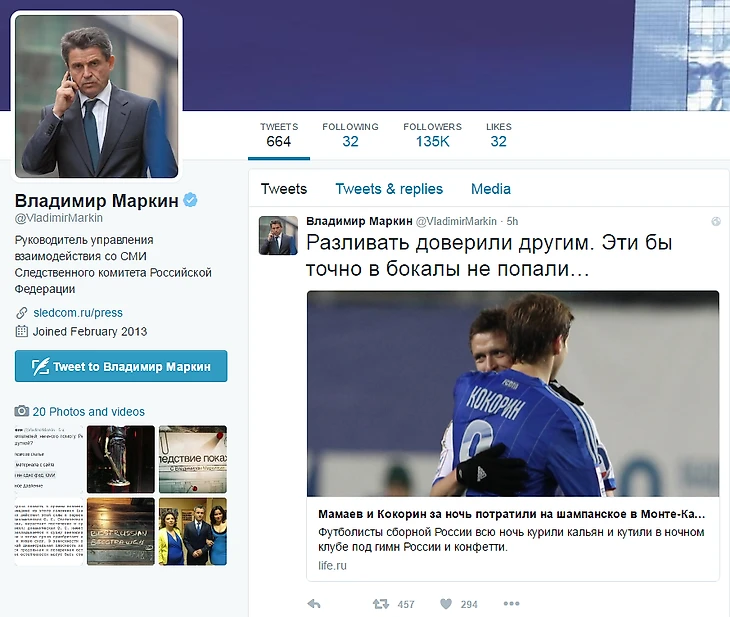Open the Following 32 count
730x617 pixels.
tap(350, 135)
